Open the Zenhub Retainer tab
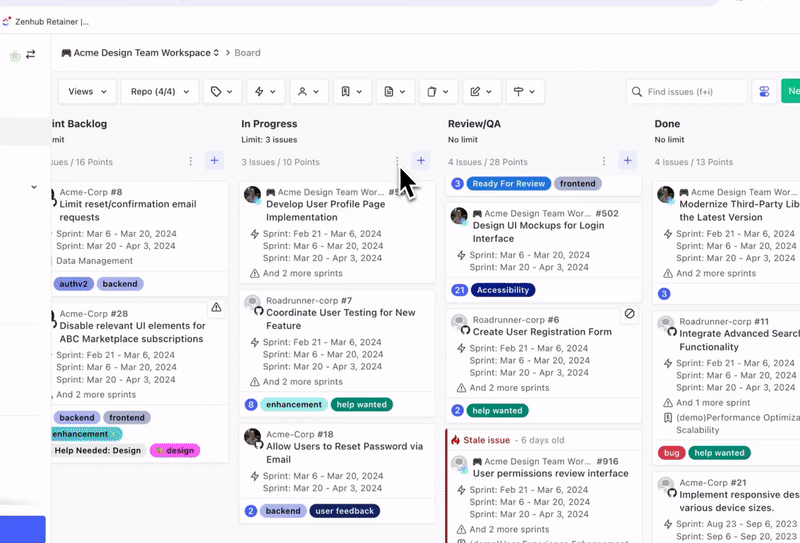 coord(46,21)
